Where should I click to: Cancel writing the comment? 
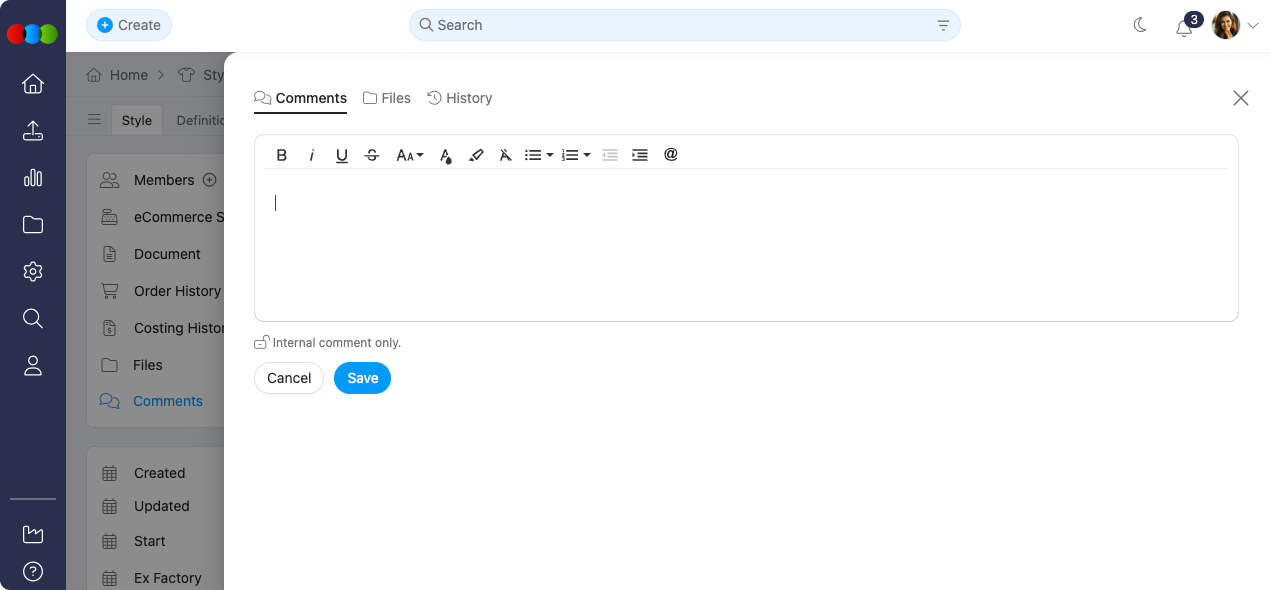pos(289,378)
